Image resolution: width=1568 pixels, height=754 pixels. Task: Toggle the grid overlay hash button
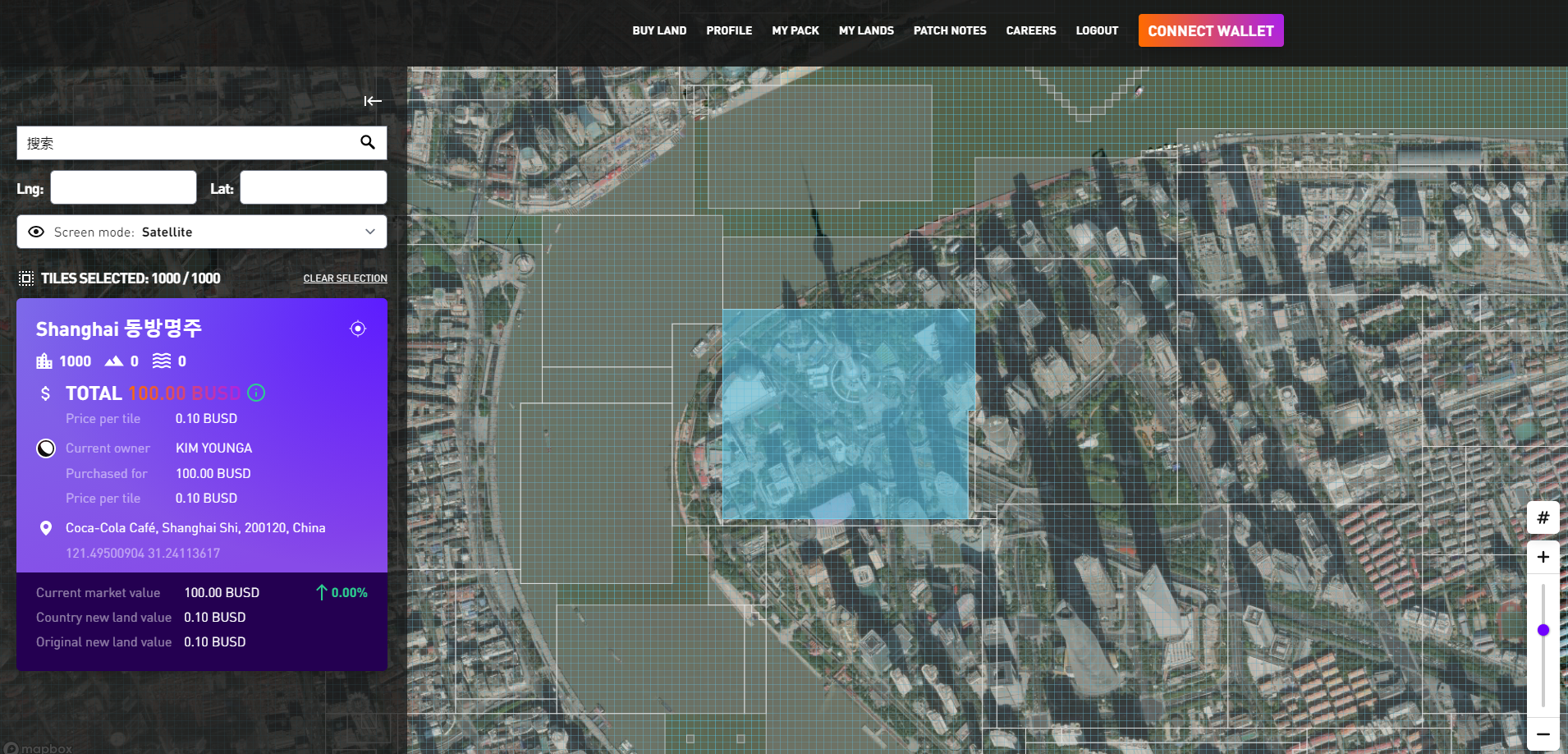[1543, 517]
